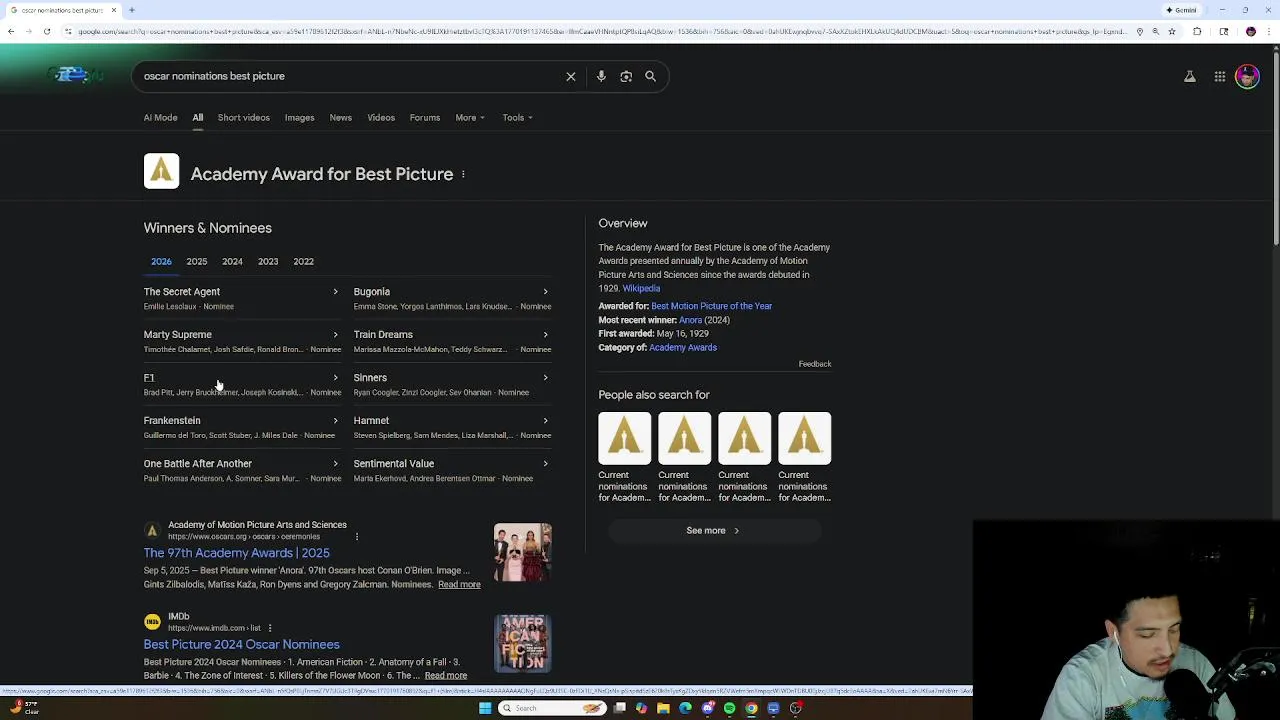Switch to Forums tab
This screenshot has height=720, width=1280.
[424, 118]
